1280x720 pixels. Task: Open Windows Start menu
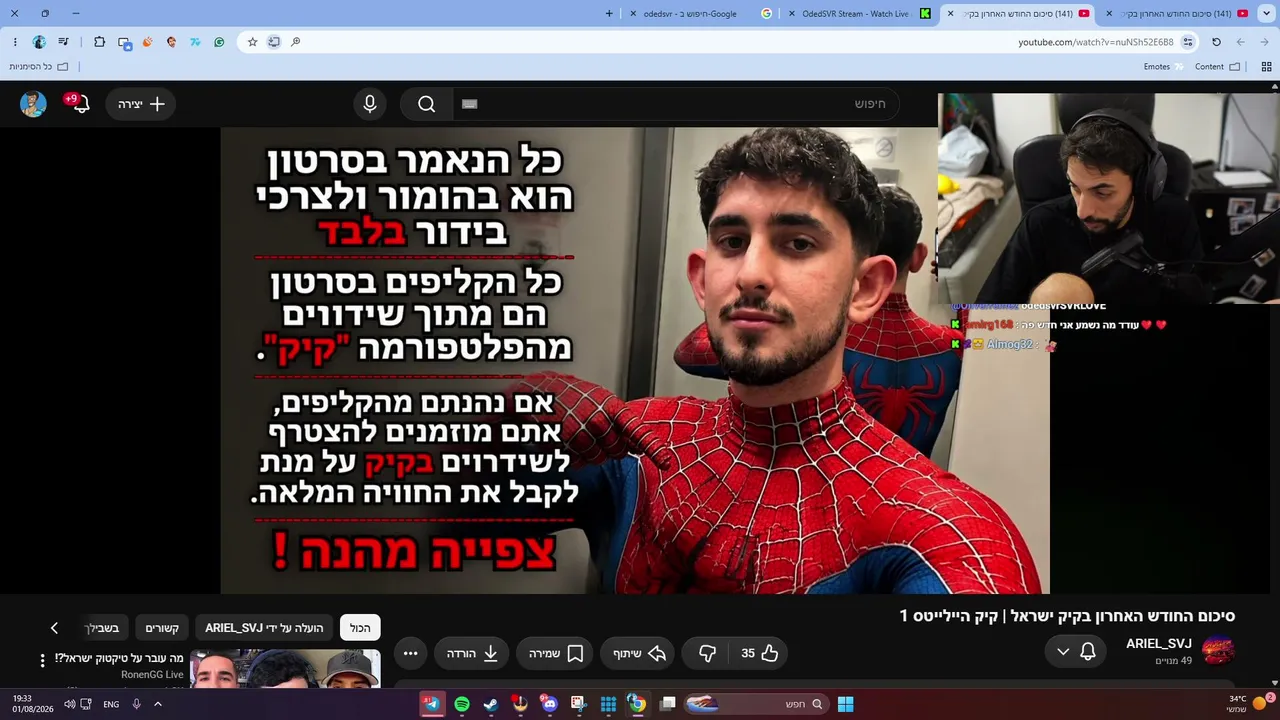point(845,704)
